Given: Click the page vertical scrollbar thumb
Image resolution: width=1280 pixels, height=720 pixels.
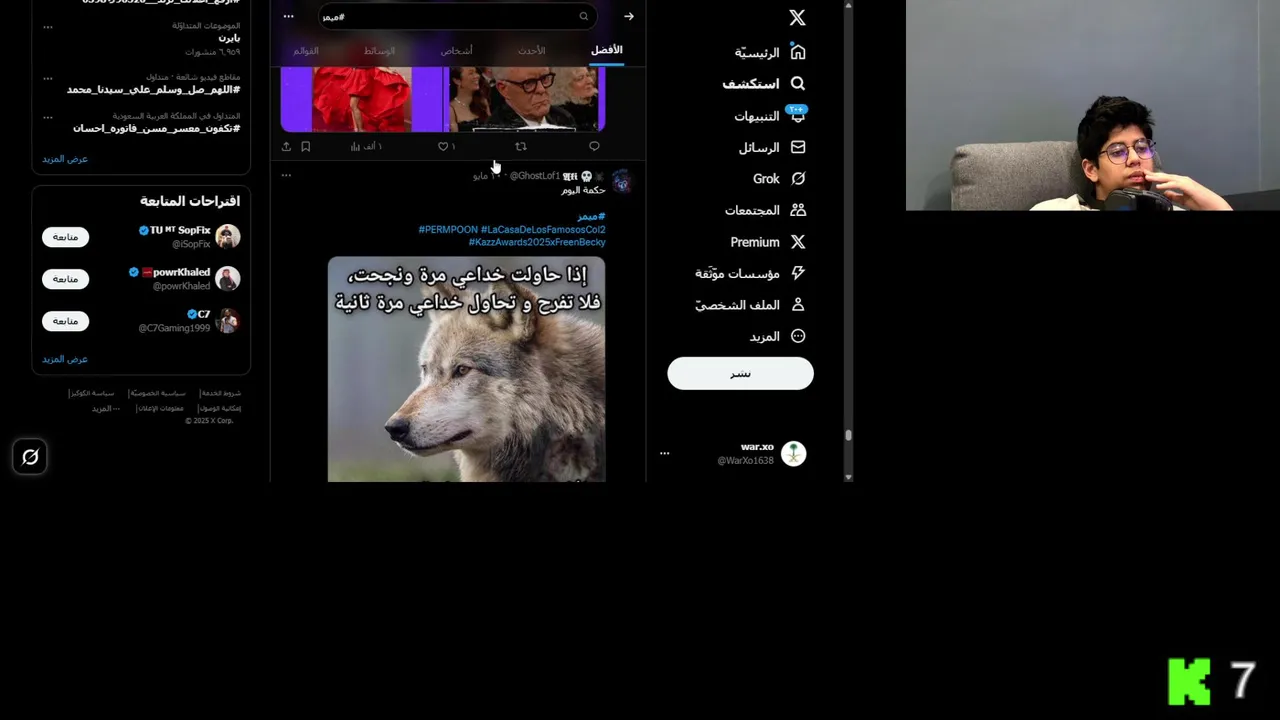Looking at the screenshot, I should coord(848,435).
